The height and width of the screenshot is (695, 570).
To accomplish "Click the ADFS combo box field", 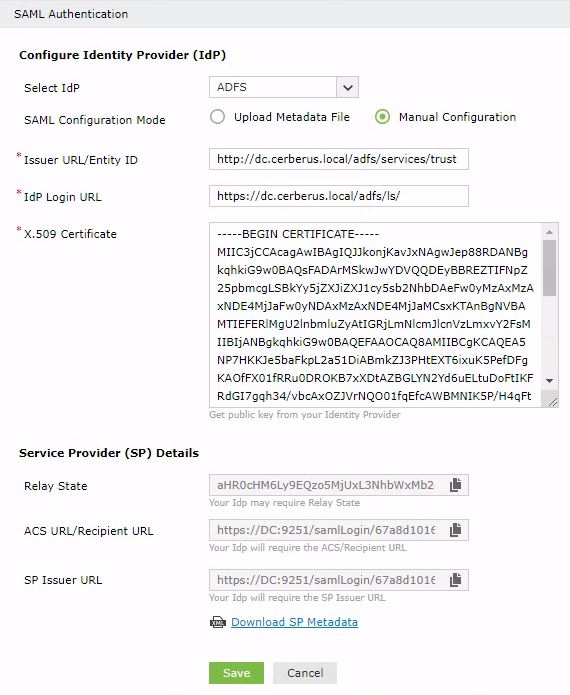I will pyautogui.click(x=284, y=87).
